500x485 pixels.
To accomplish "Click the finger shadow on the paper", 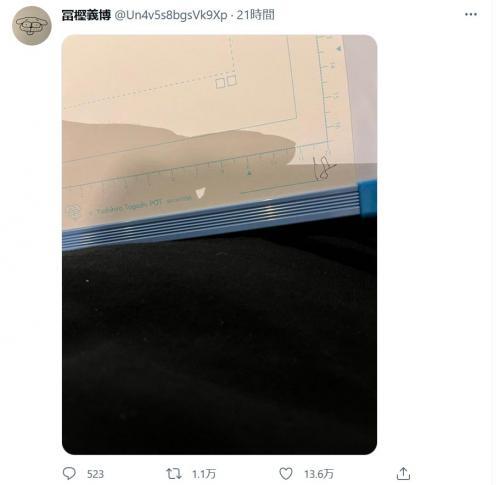I will [x=180, y=142].
